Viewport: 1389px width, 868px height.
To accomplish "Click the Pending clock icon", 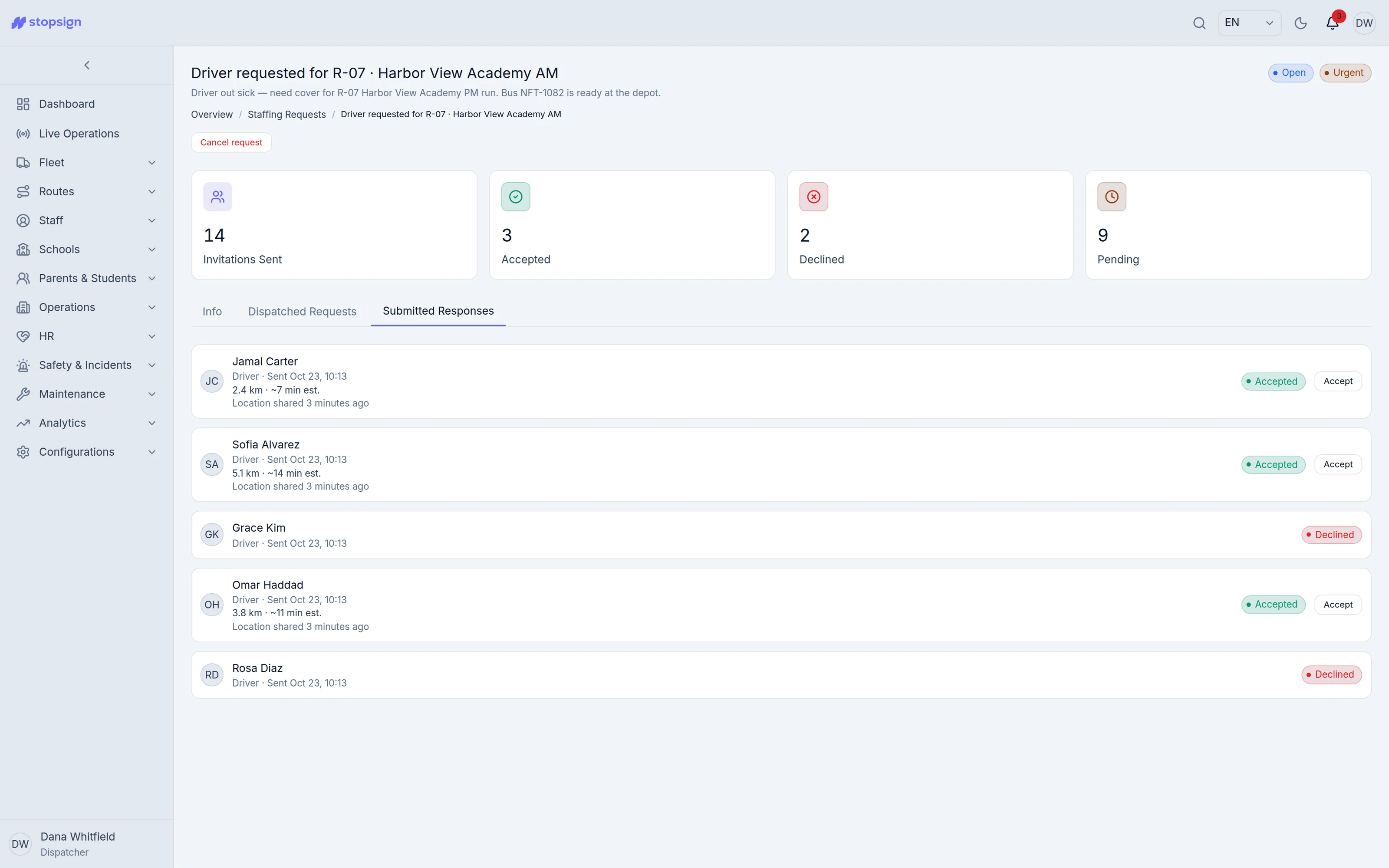I will [x=1112, y=197].
